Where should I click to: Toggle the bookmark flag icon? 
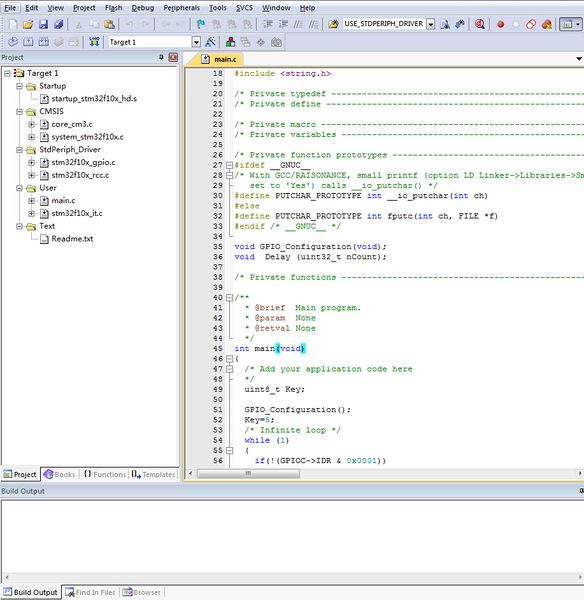click(201, 24)
